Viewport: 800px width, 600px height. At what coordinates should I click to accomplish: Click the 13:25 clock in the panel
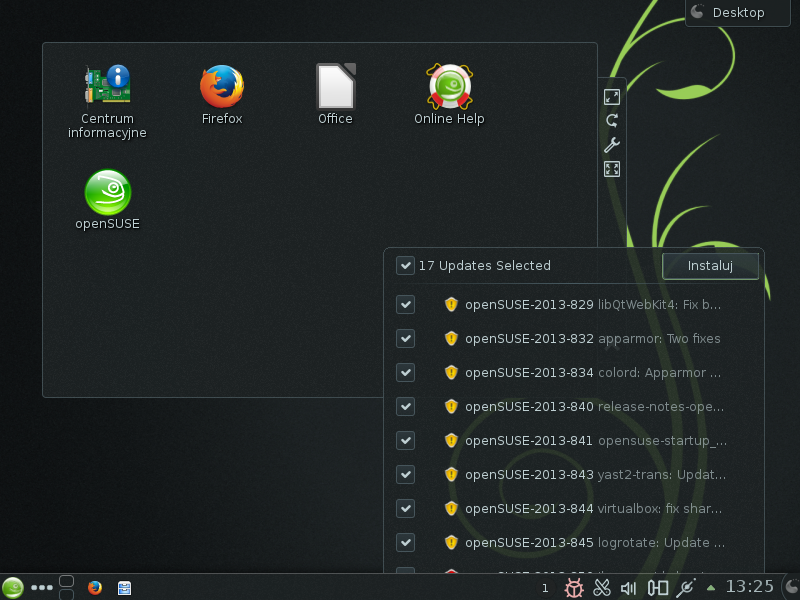coord(750,587)
